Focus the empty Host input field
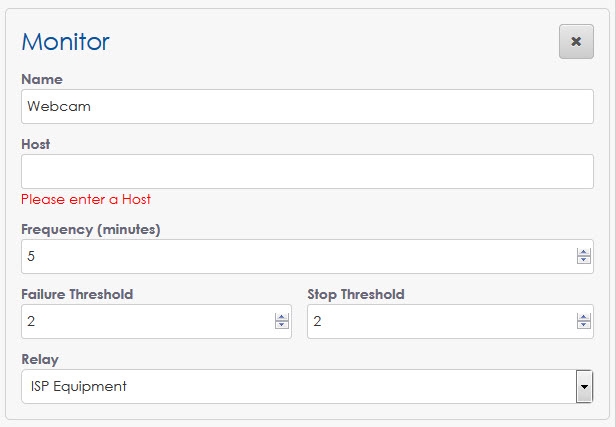The height and width of the screenshot is (427, 616). (x=307, y=171)
